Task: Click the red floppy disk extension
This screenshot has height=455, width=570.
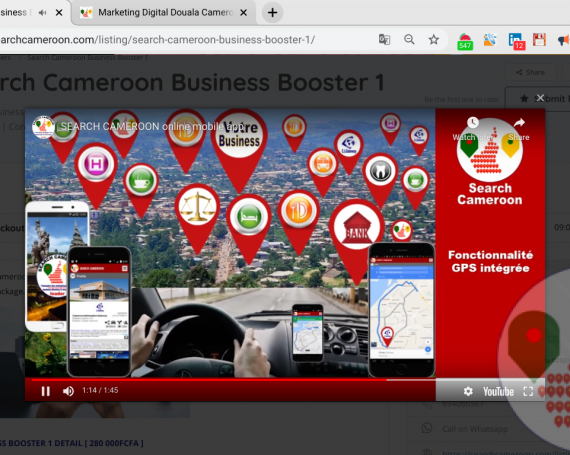Action: [x=539, y=40]
